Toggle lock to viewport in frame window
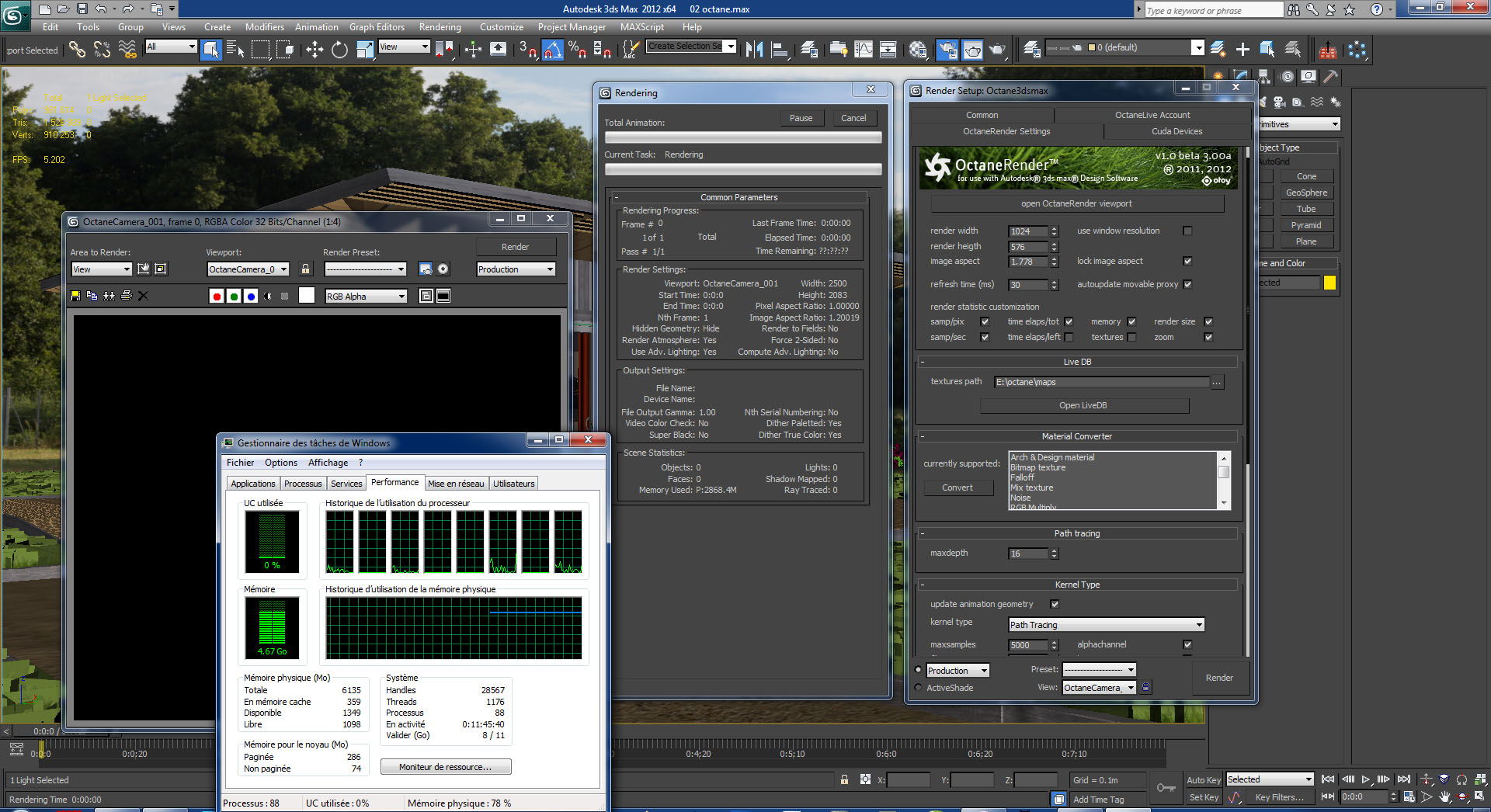 [x=306, y=269]
